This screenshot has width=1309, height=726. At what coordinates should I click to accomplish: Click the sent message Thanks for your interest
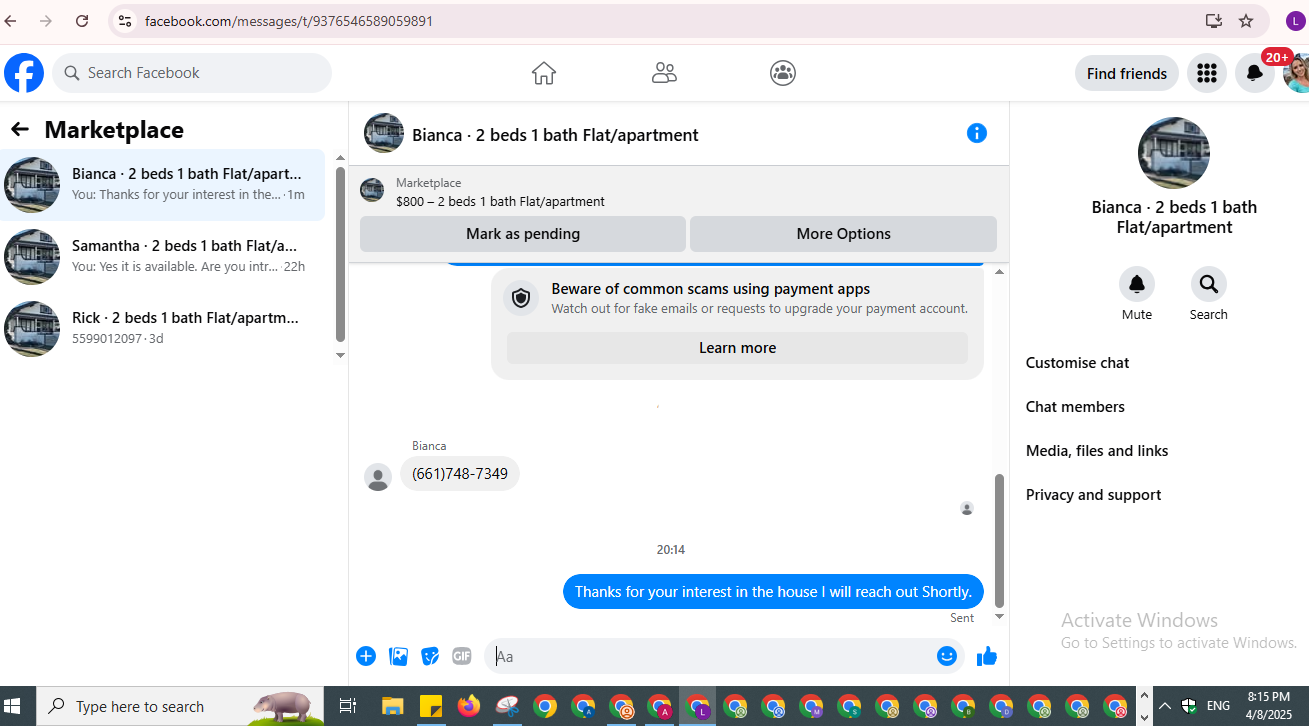[x=773, y=591]
